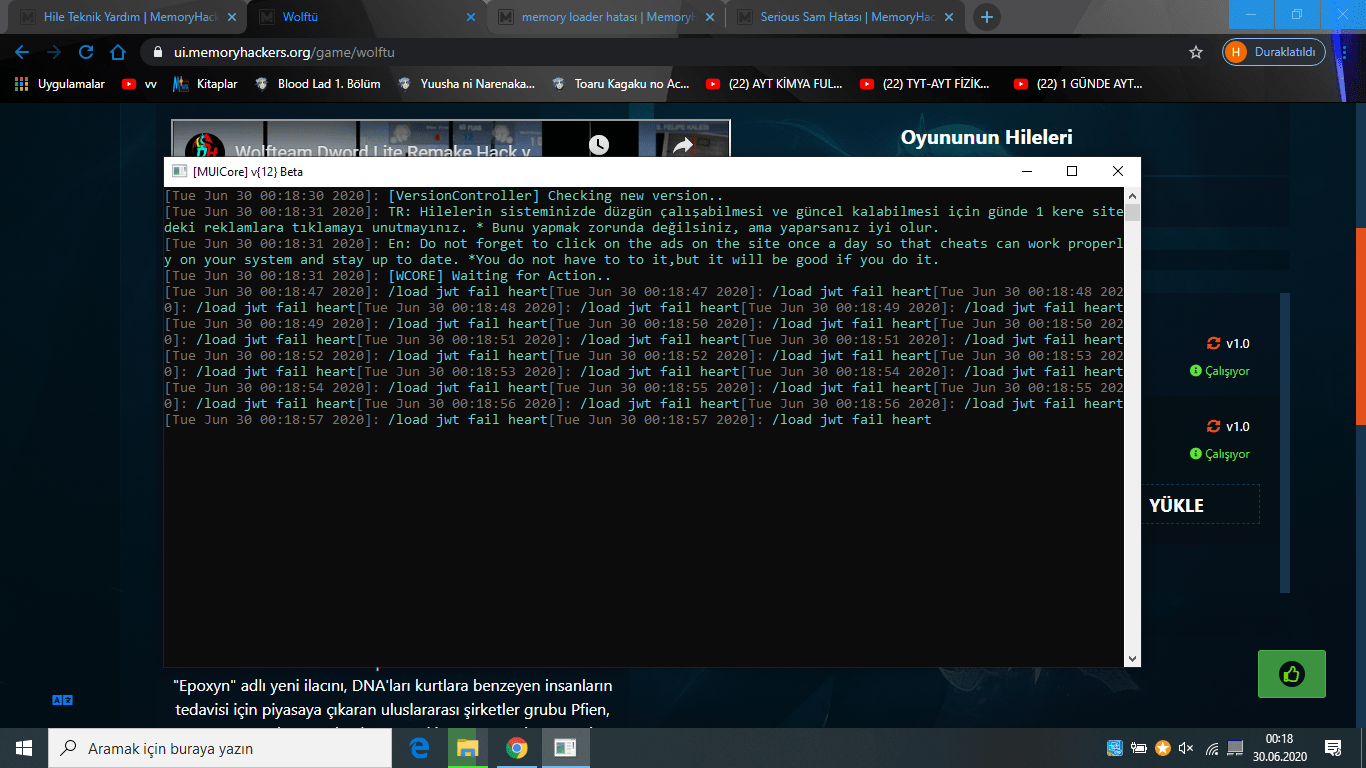
Task: Reload the current page
Action: 86,52
